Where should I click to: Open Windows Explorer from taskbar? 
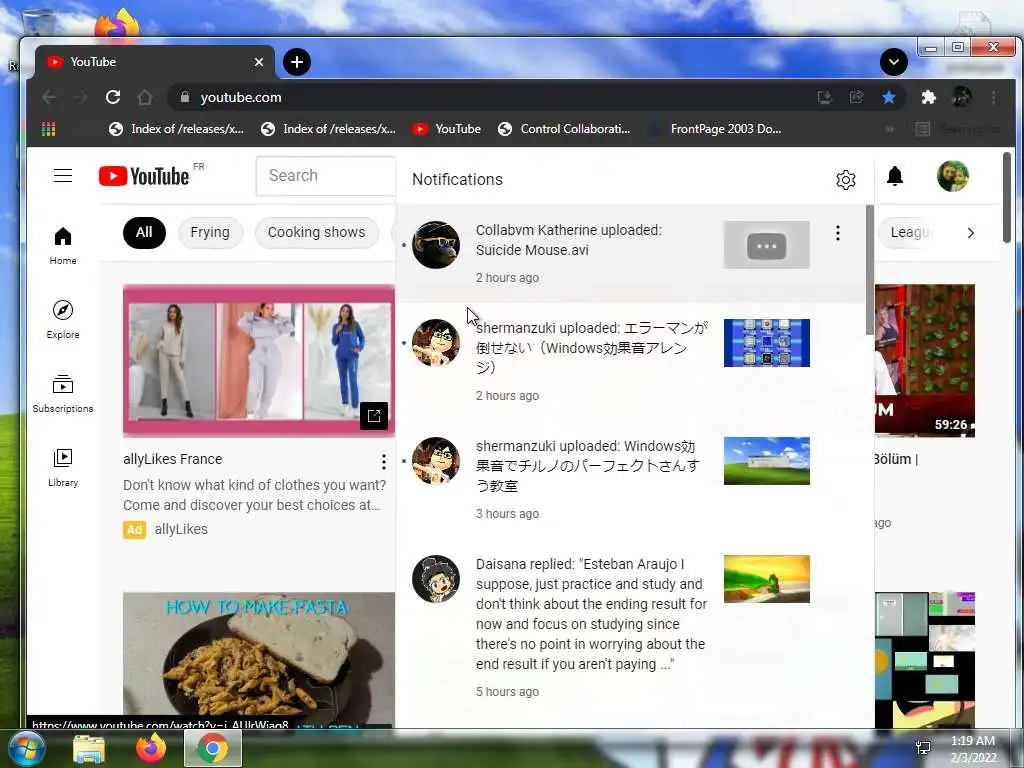(x=89, y=748)
